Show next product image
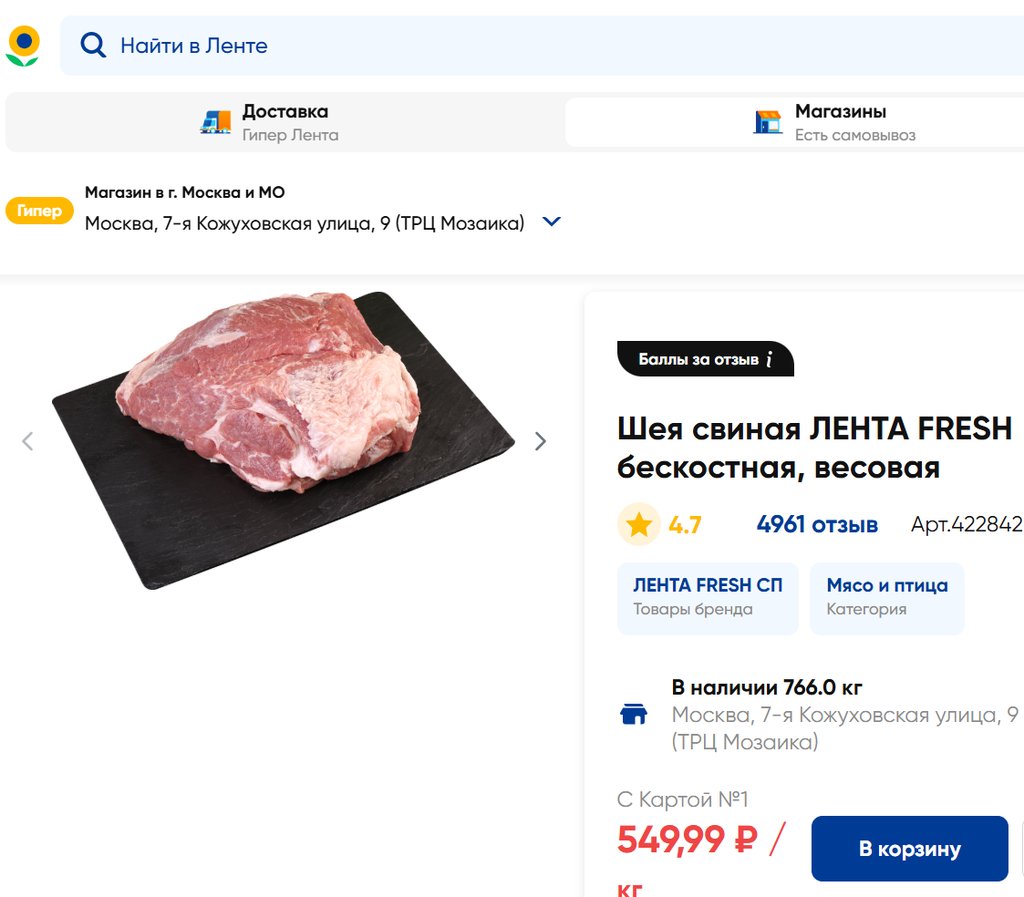This screenshot has width=1024, height=897. [x=540, y=441]
